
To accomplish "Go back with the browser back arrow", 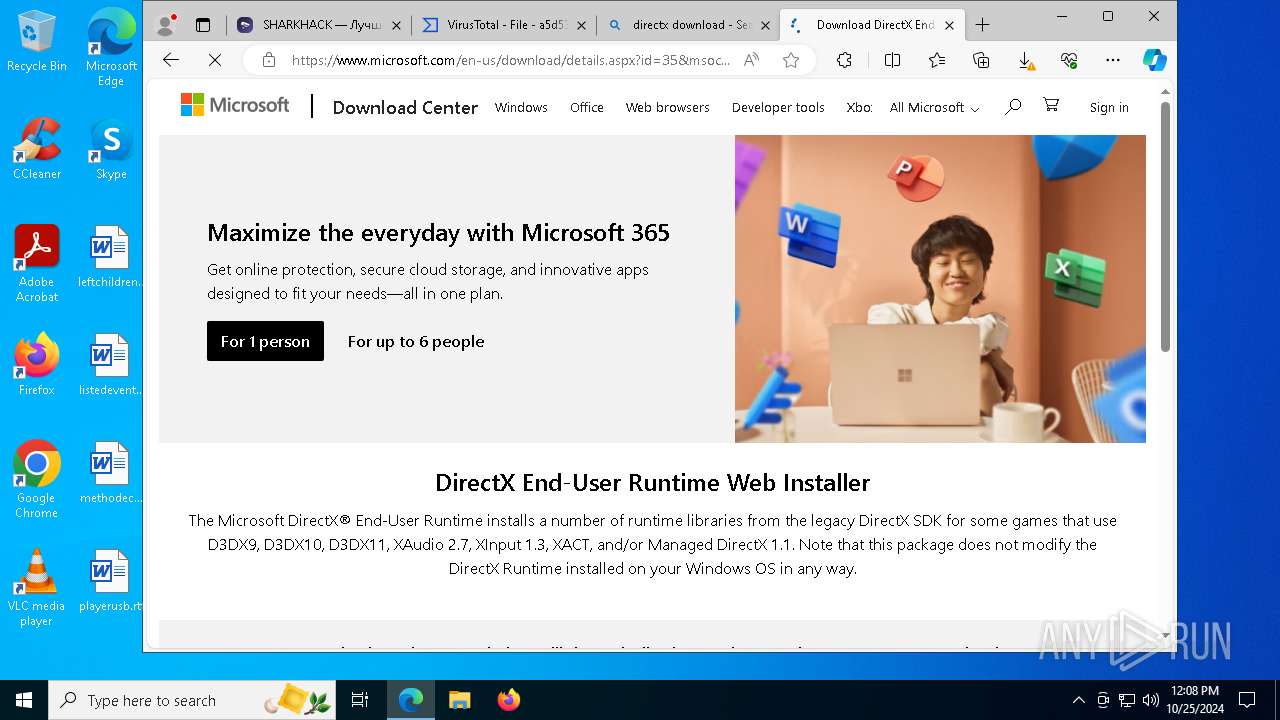I will [x=171, y=60].
